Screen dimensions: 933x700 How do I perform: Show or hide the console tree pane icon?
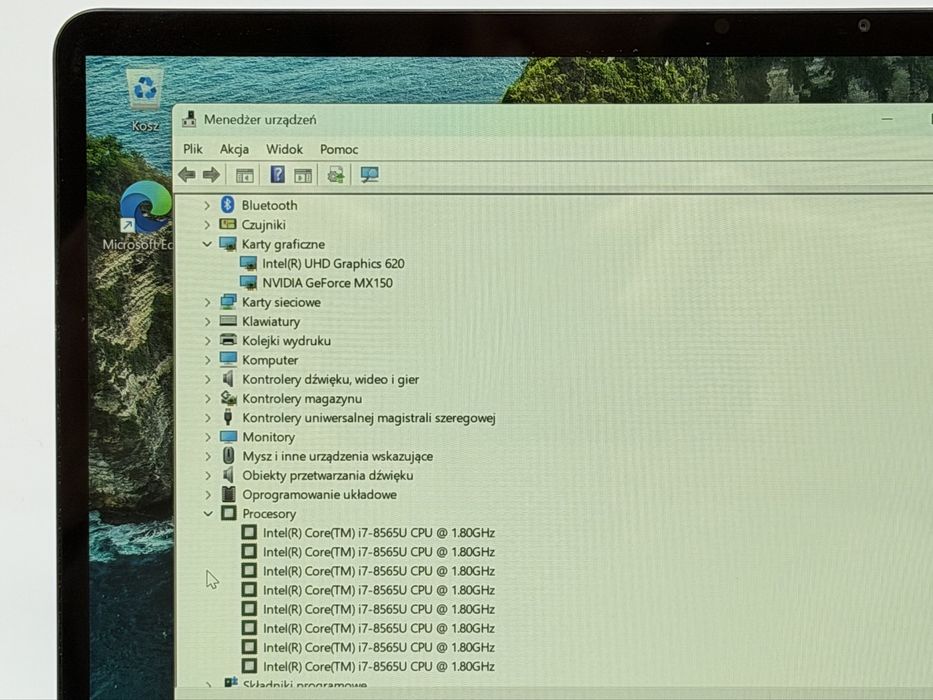tap(245, 175)
